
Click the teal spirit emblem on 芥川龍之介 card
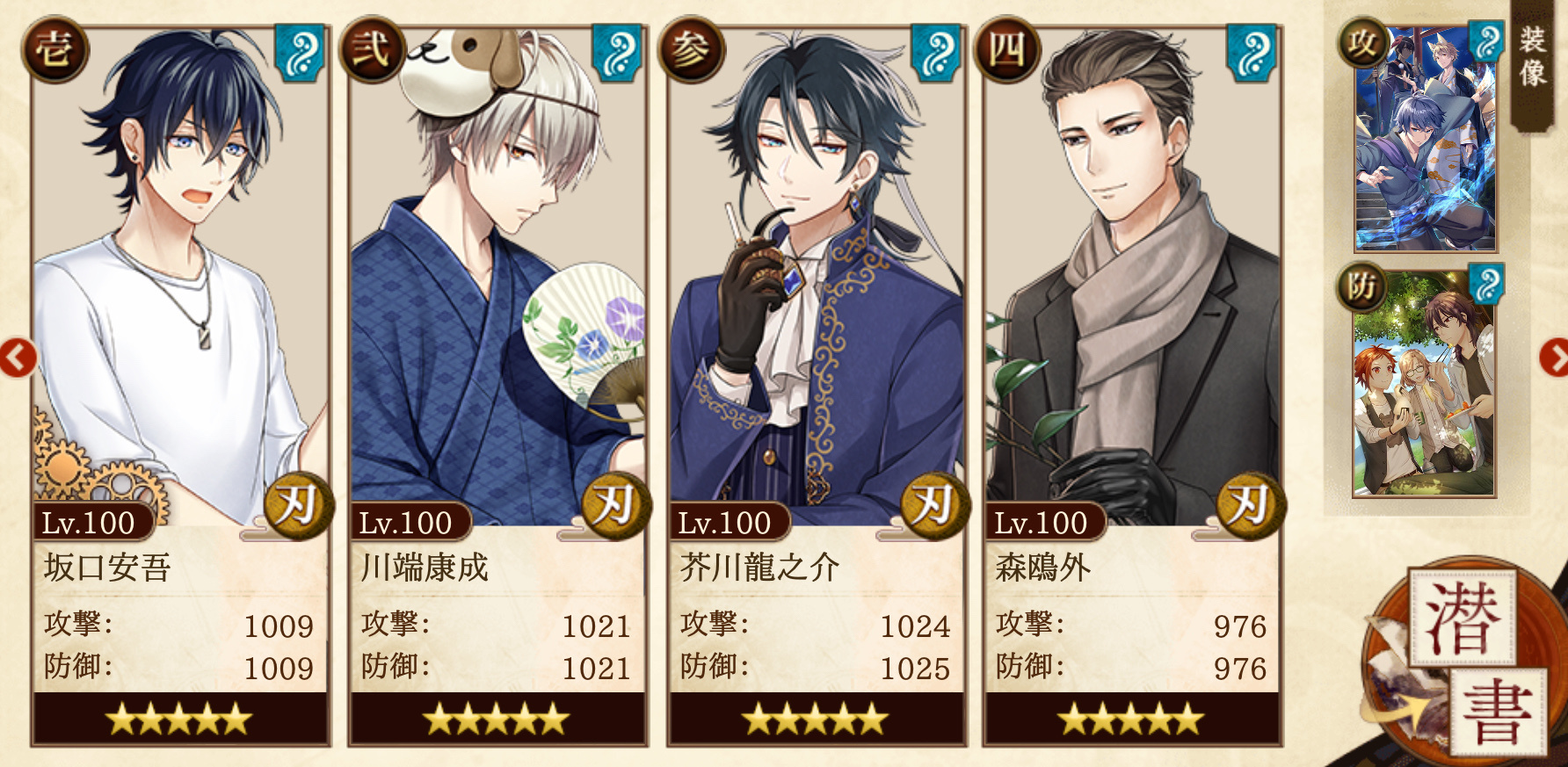pyautogui.click(x=935, y=53)
